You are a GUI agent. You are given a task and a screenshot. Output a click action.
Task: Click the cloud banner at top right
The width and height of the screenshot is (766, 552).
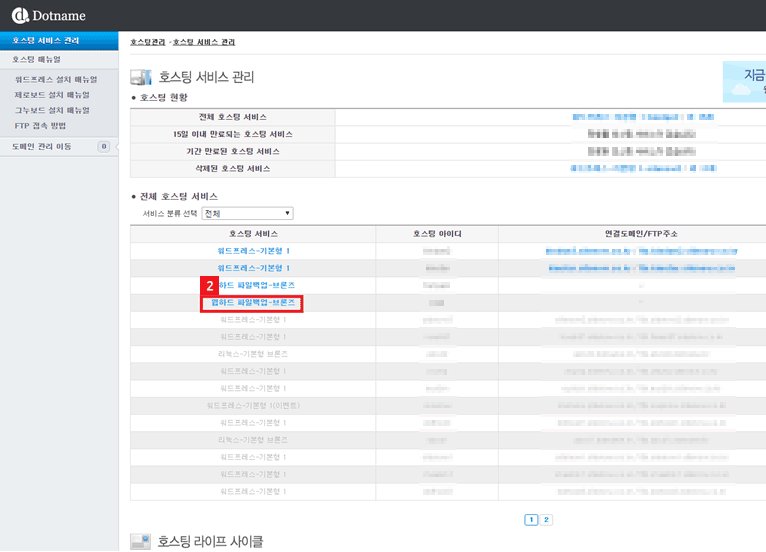pos(744,82)
